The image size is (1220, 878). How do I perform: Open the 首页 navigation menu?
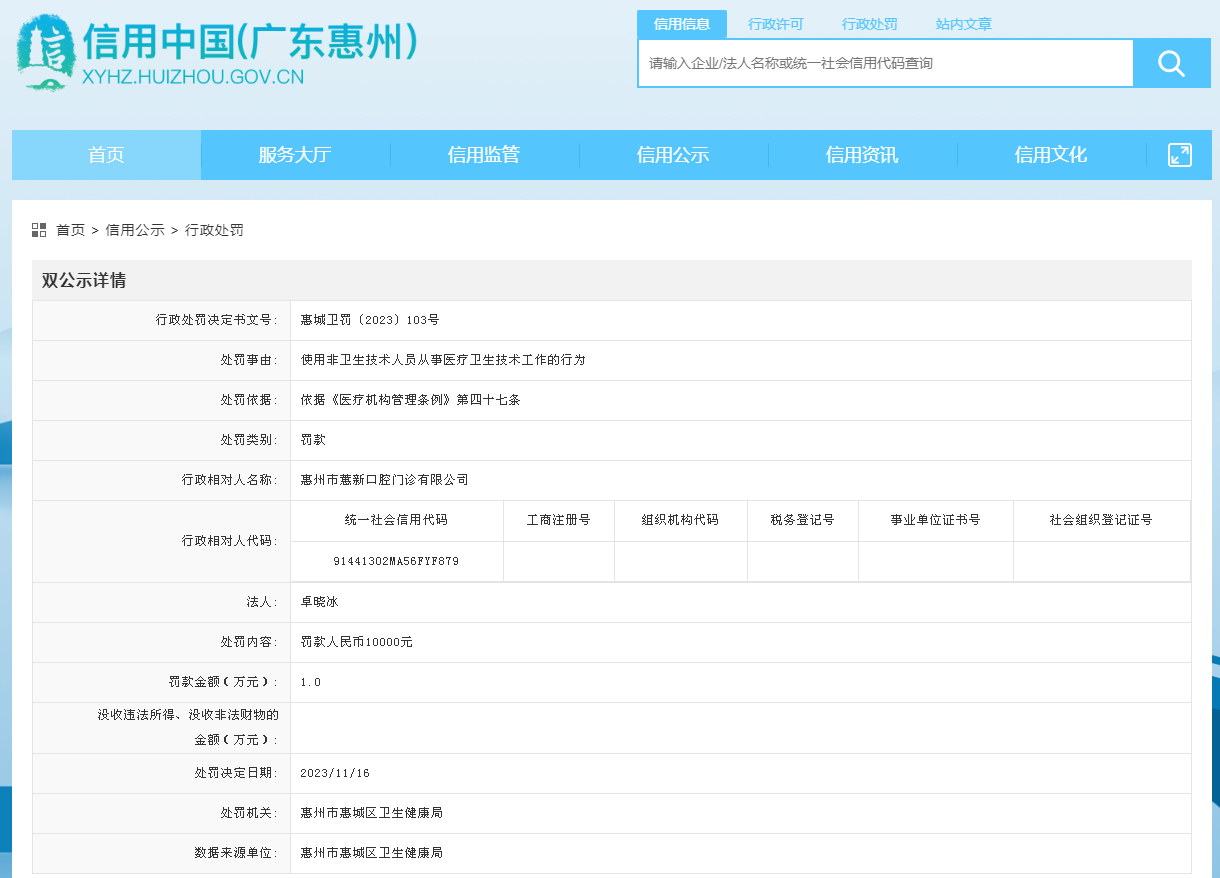tap(107, 155)
